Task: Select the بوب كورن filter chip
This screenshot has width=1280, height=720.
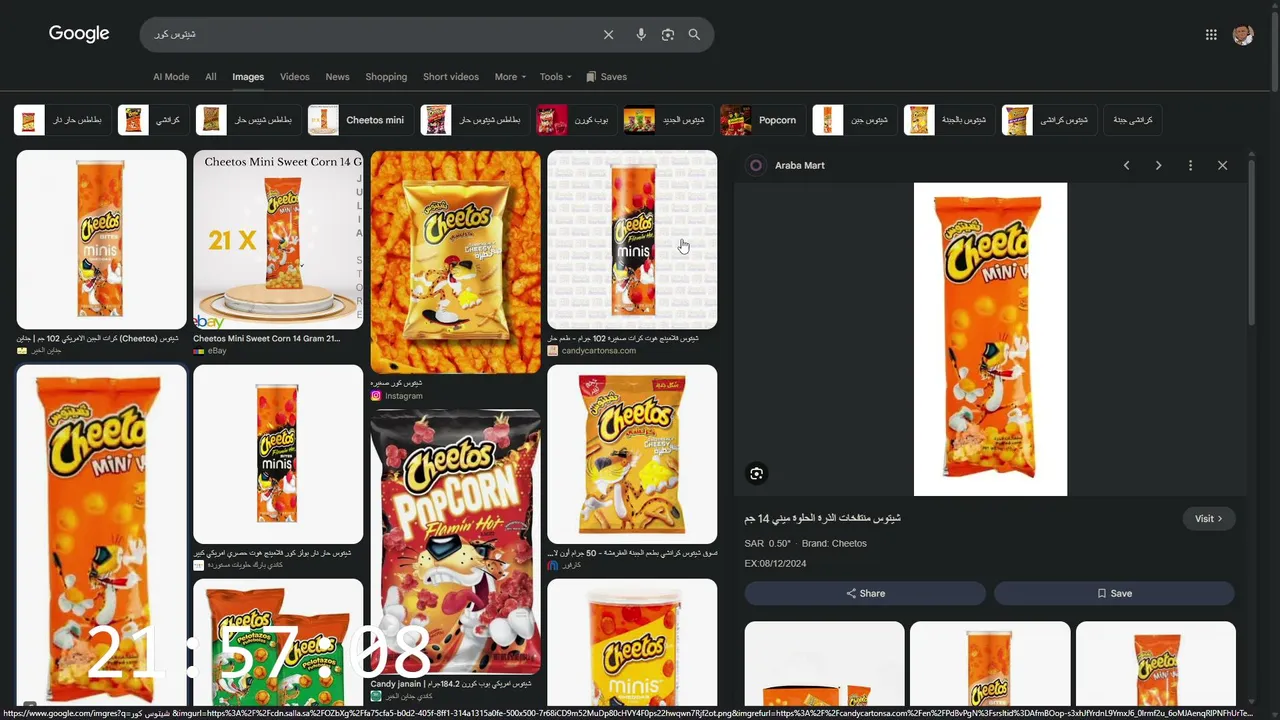Action: coord(576,120)
